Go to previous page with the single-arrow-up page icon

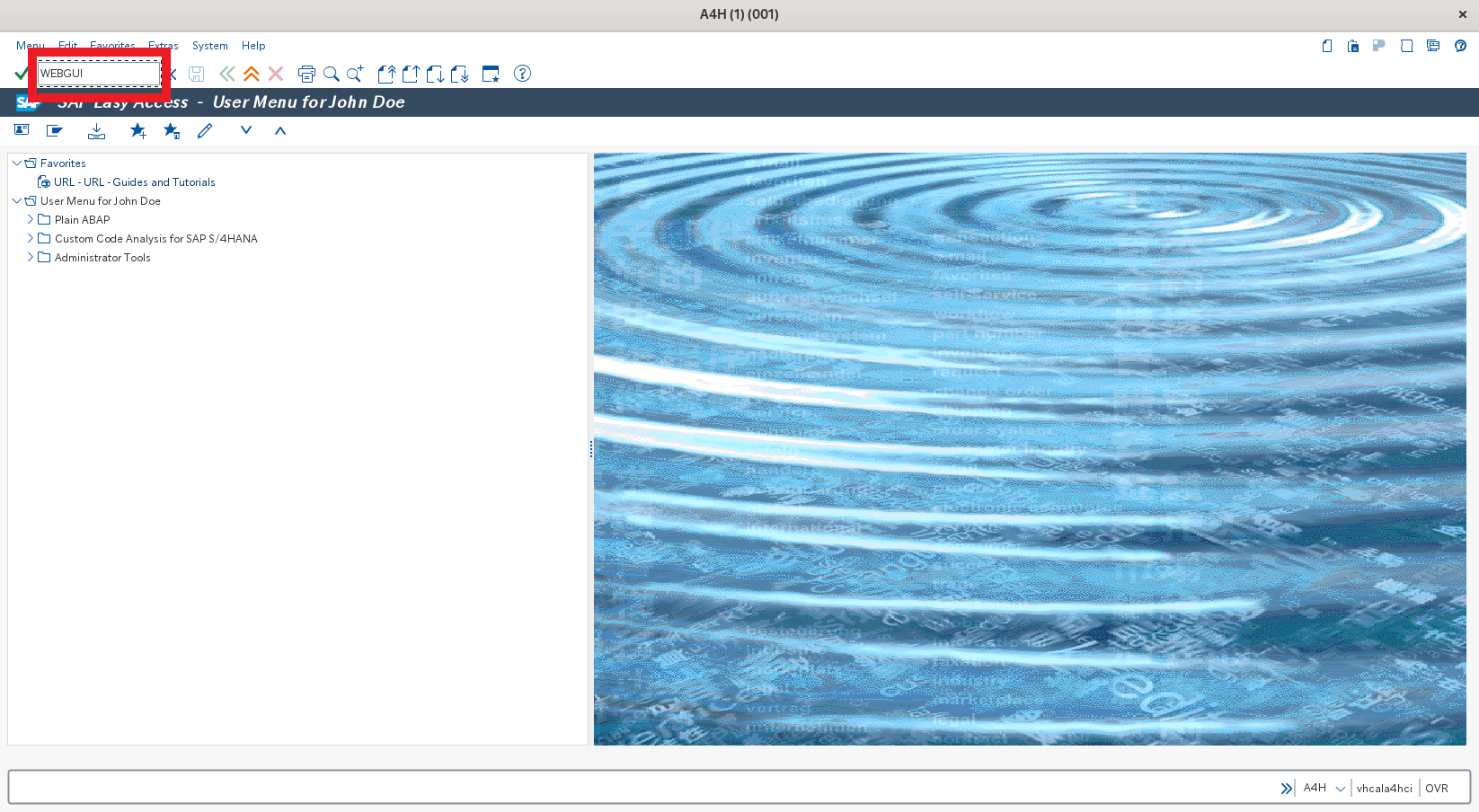[411, 74]
